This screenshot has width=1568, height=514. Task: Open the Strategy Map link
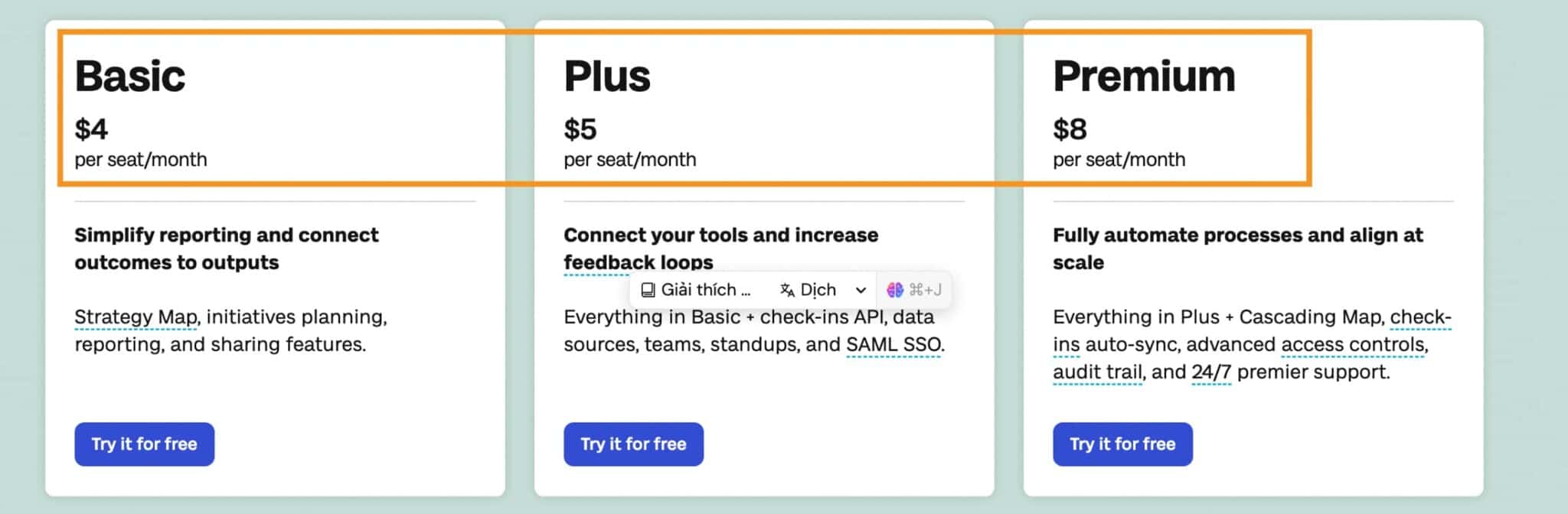135,317
